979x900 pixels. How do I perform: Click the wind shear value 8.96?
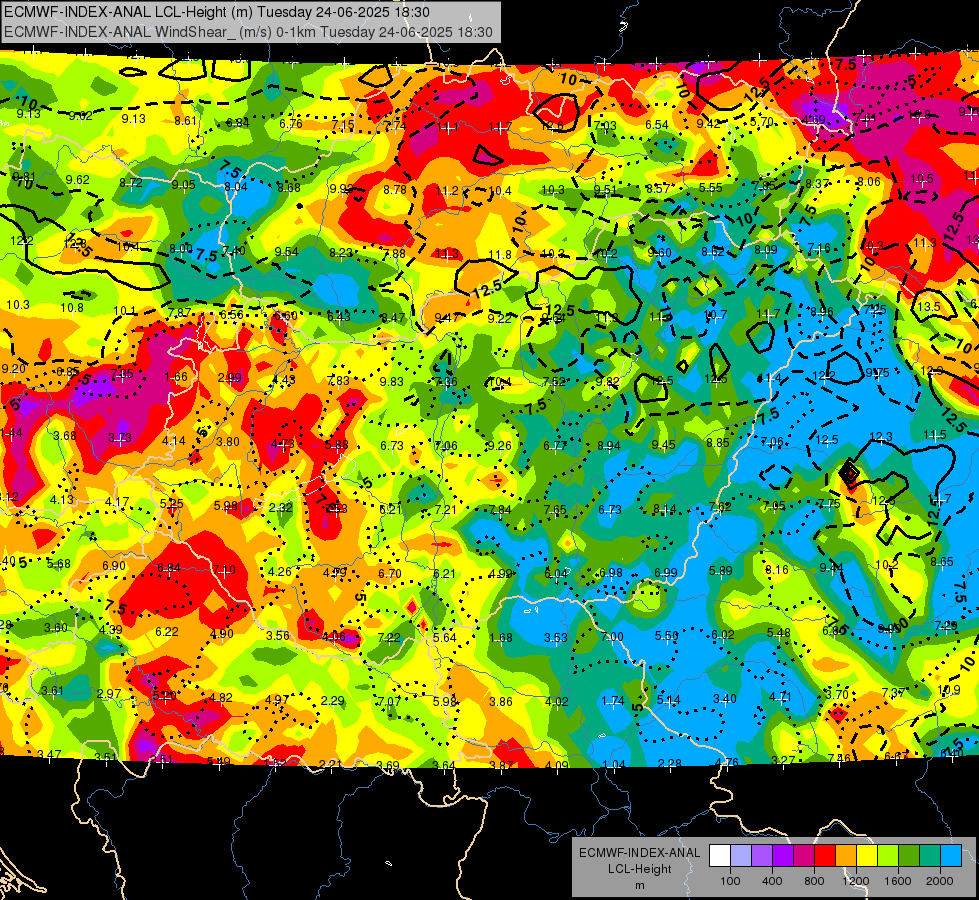pyautogui.click(x=822, y=312)
